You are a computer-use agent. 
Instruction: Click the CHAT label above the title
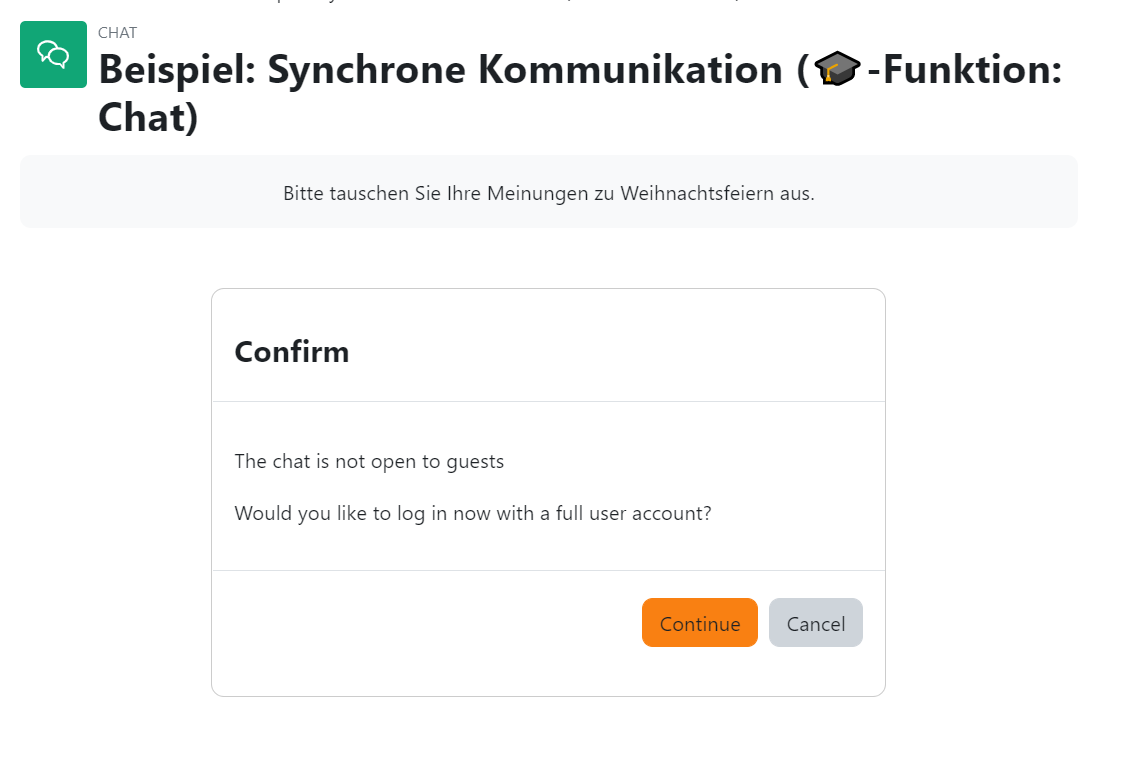(117, 33)
